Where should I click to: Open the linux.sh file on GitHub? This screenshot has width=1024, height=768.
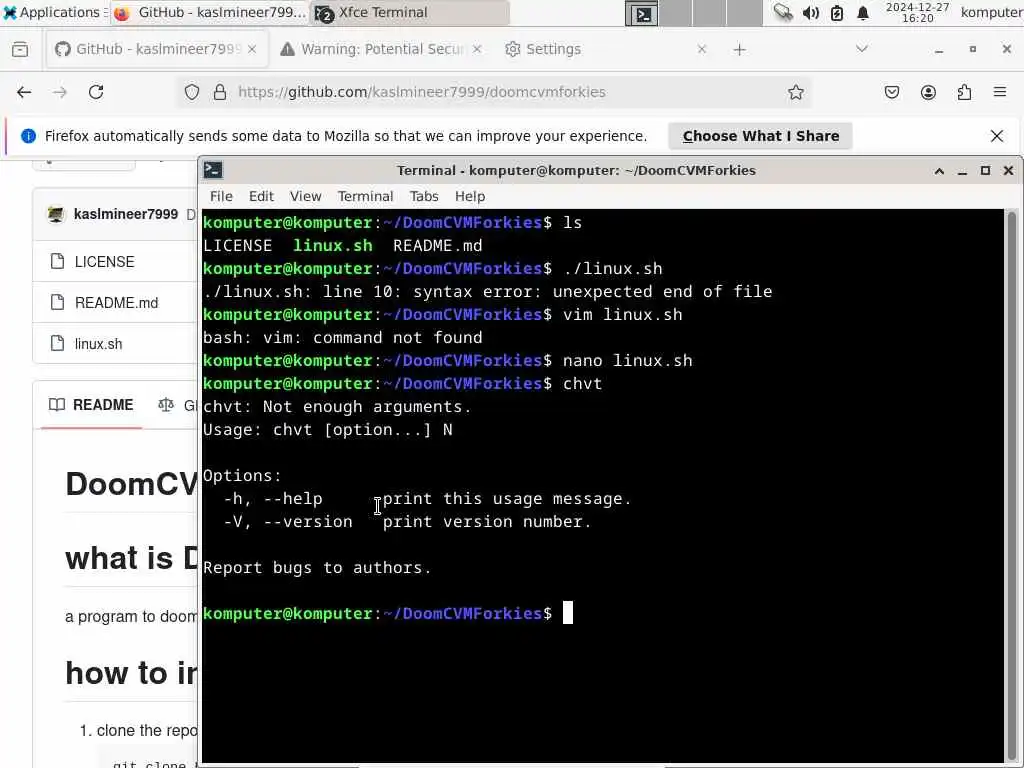pyautogui.click(x=98, y=344)
